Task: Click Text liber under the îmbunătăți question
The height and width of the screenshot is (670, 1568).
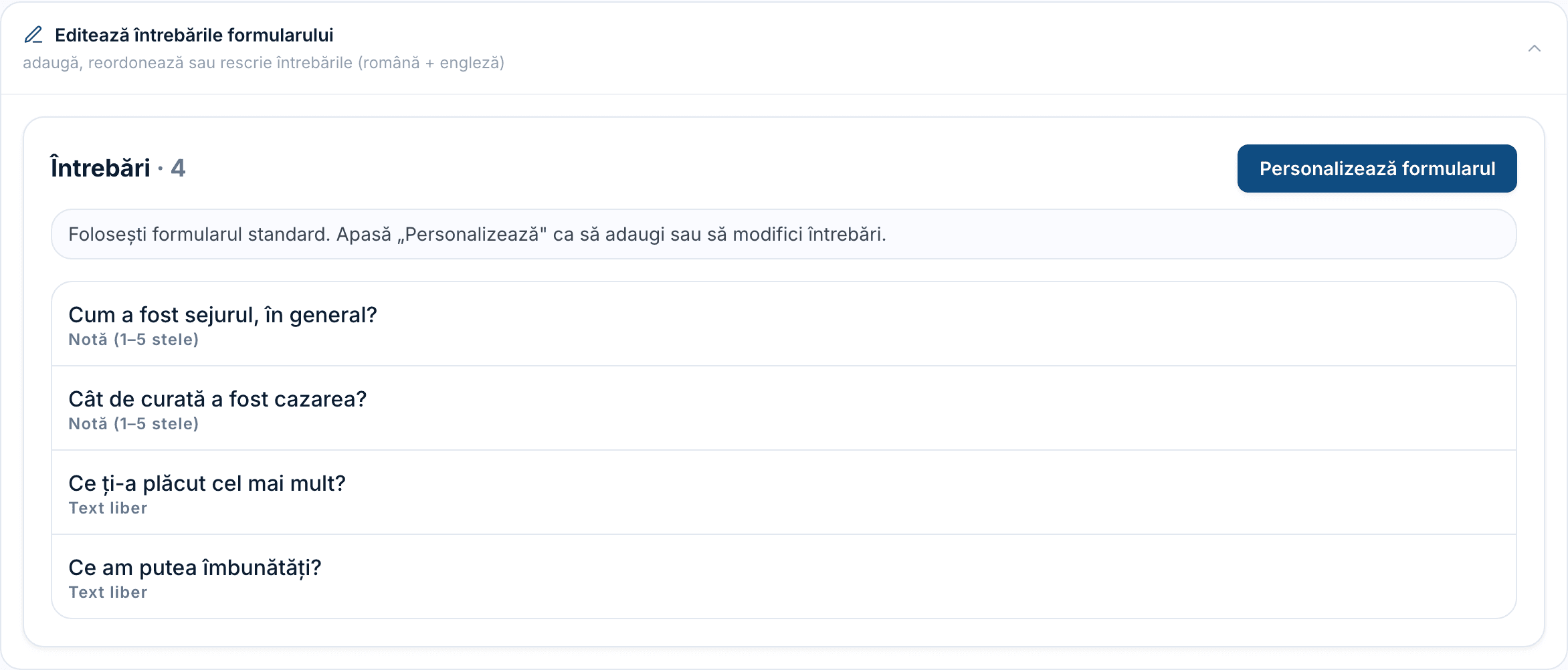Action: [x=108, y=592]
